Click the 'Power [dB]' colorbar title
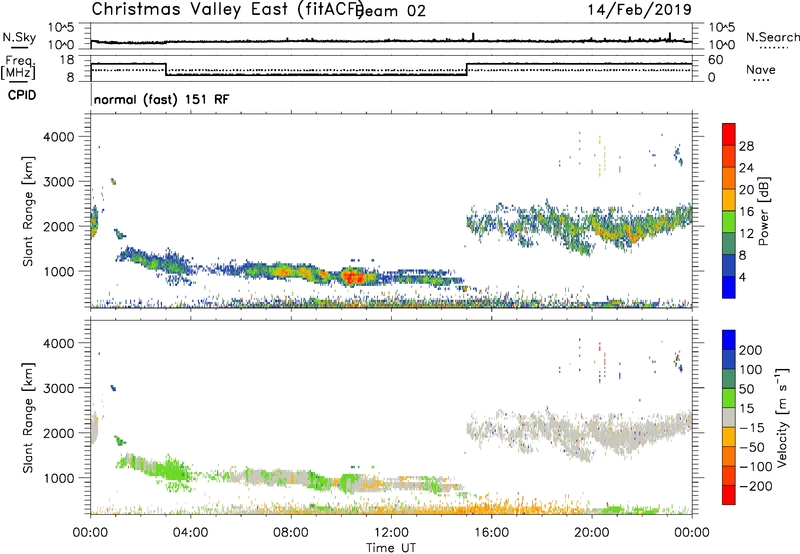The height and width of the screenshot is (554, 800). tap(764, 211)
